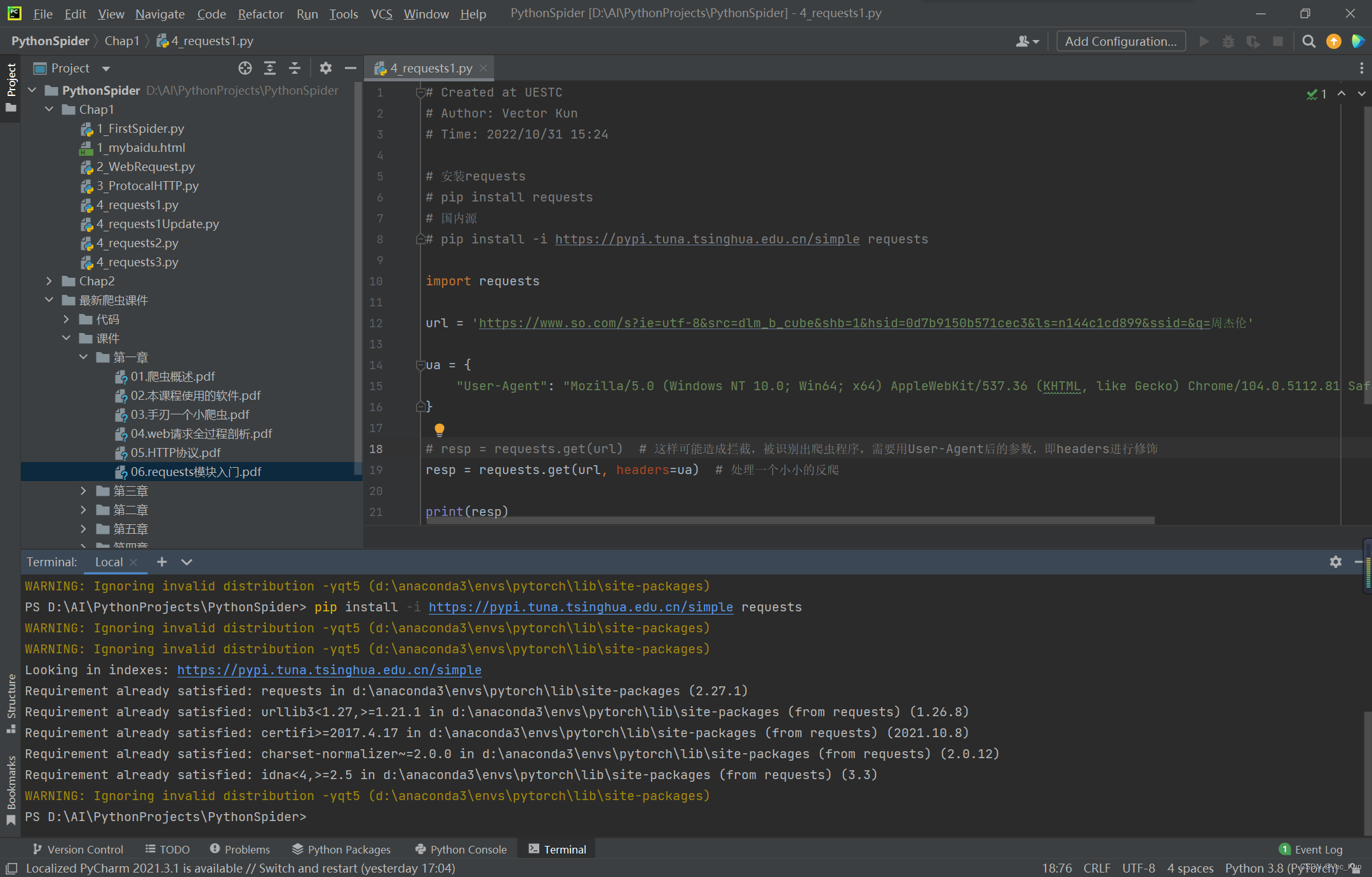Expand the Chap2 folder

coord(50,281)
